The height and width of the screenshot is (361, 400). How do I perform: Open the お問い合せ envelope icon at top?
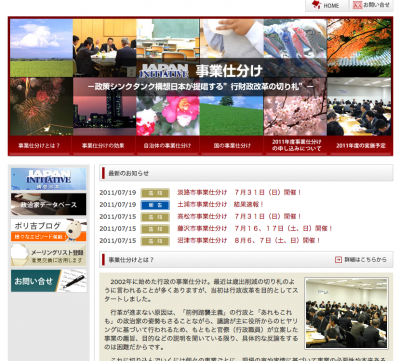pyautogui.click(x=371, y=5)
